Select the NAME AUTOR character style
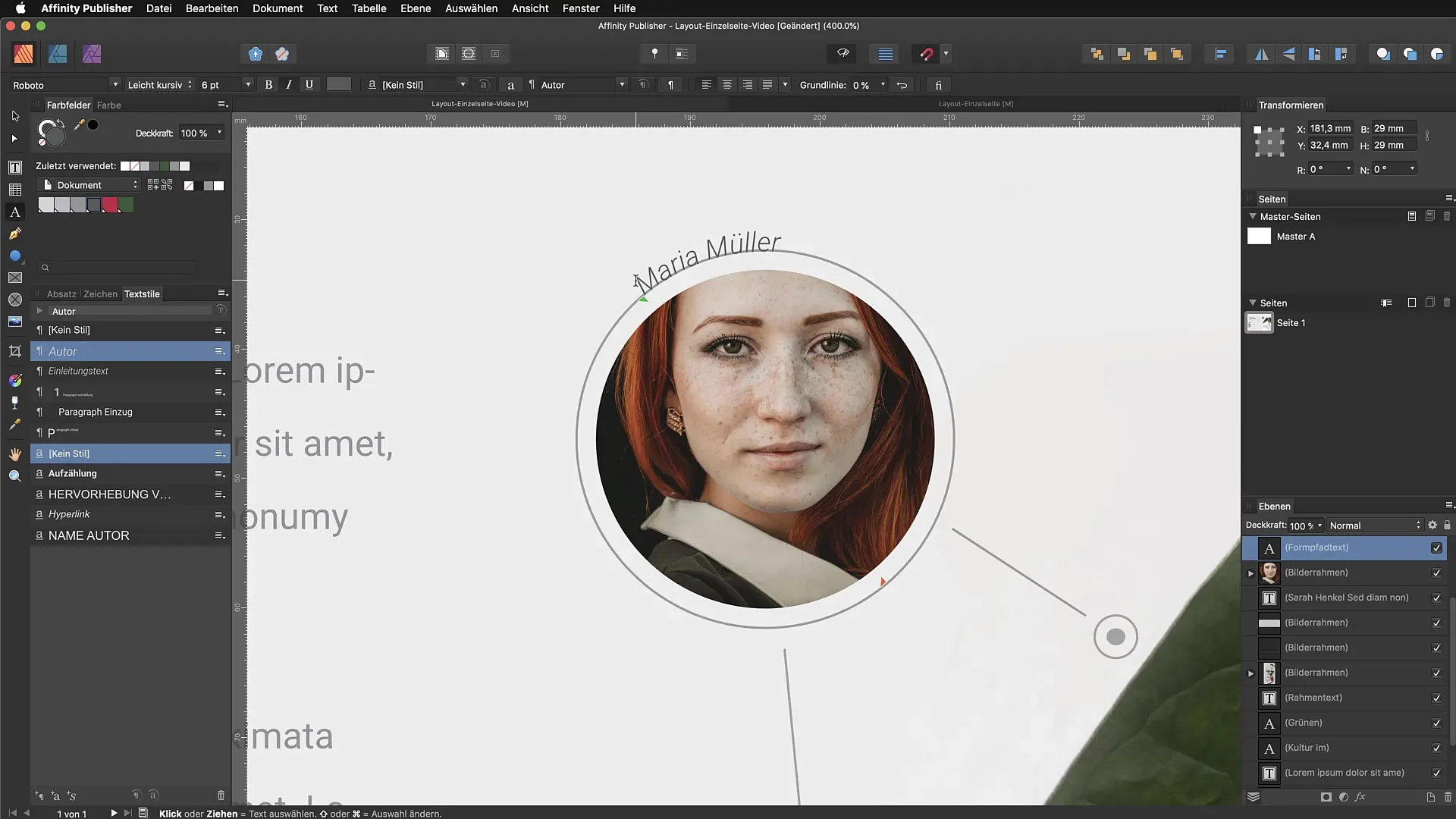Screen dimensions: 1456x819 [x=130, y=535]
